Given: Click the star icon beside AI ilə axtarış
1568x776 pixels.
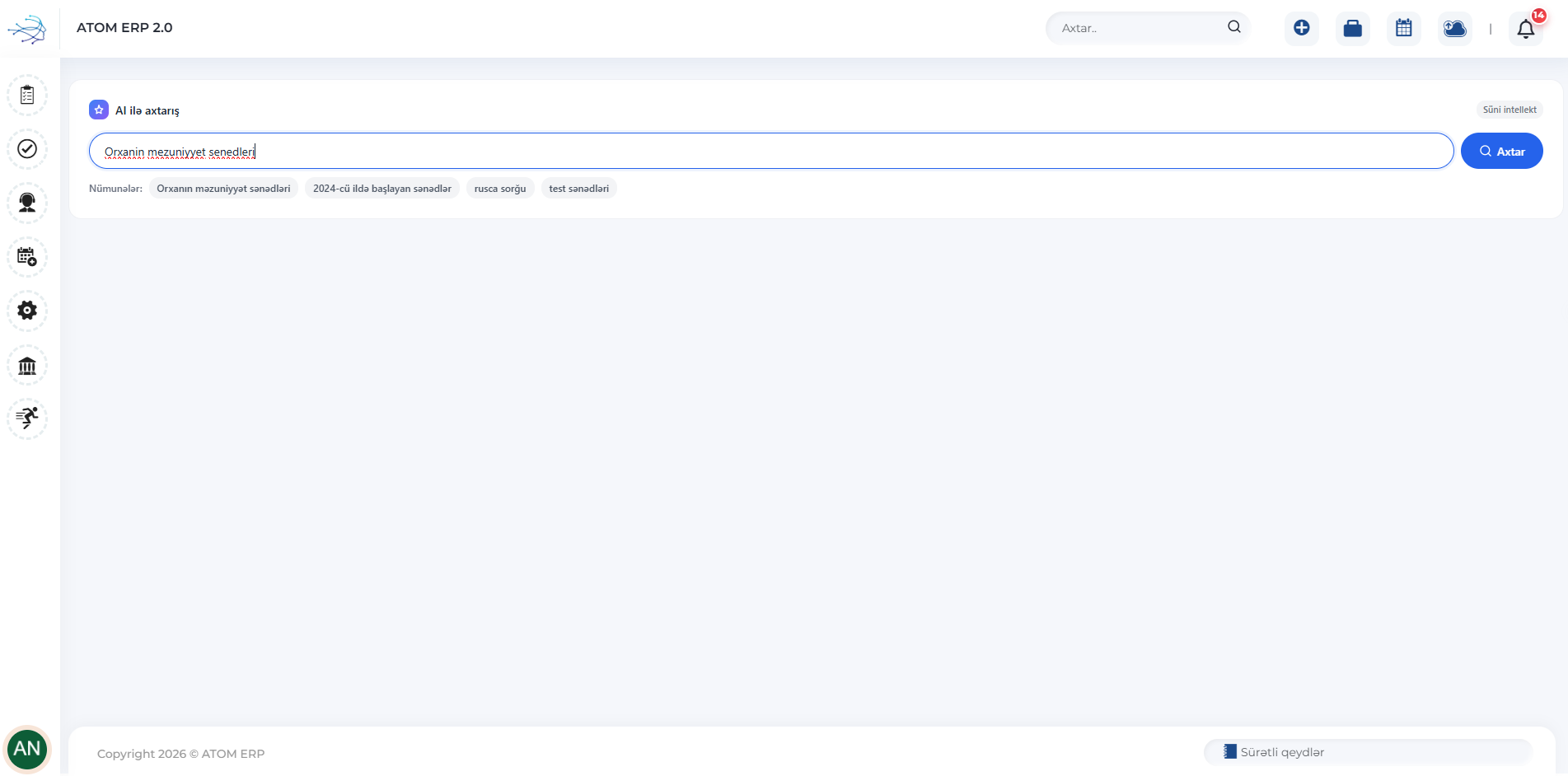Looking at the screenshot, I should click(x=99, y=110).
